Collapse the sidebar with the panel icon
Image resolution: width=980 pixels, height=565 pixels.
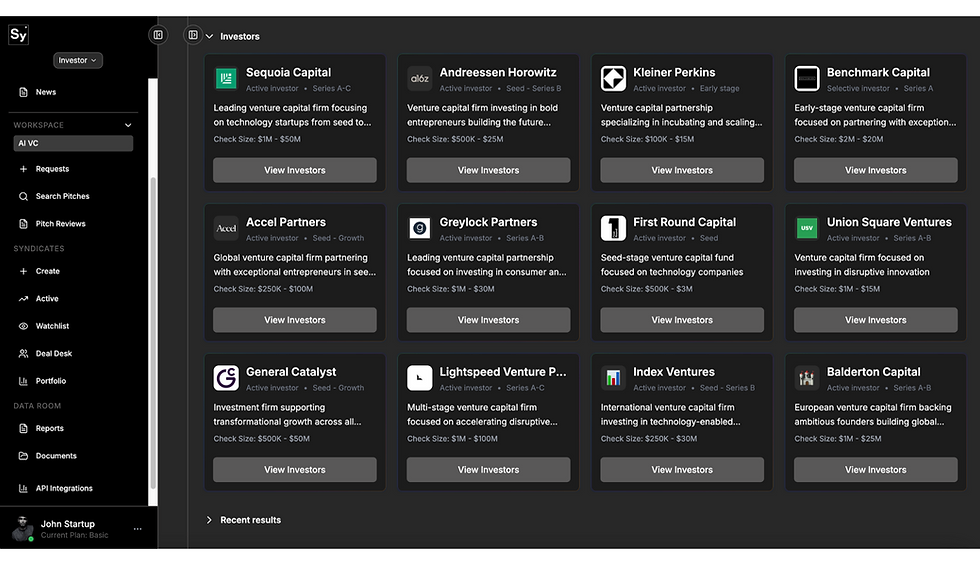pyautogui.click(x=158, y=35)
